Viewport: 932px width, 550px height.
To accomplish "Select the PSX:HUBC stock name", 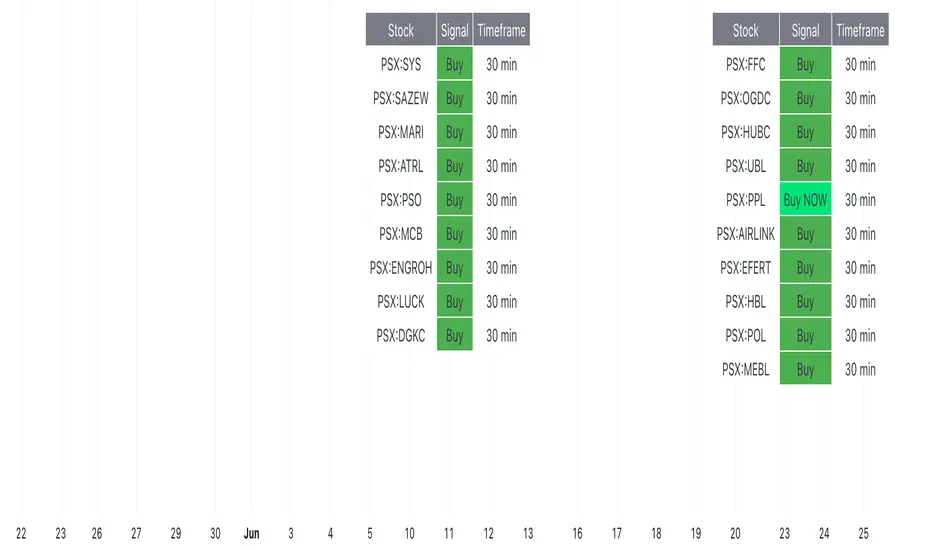I will pos(746,133).
